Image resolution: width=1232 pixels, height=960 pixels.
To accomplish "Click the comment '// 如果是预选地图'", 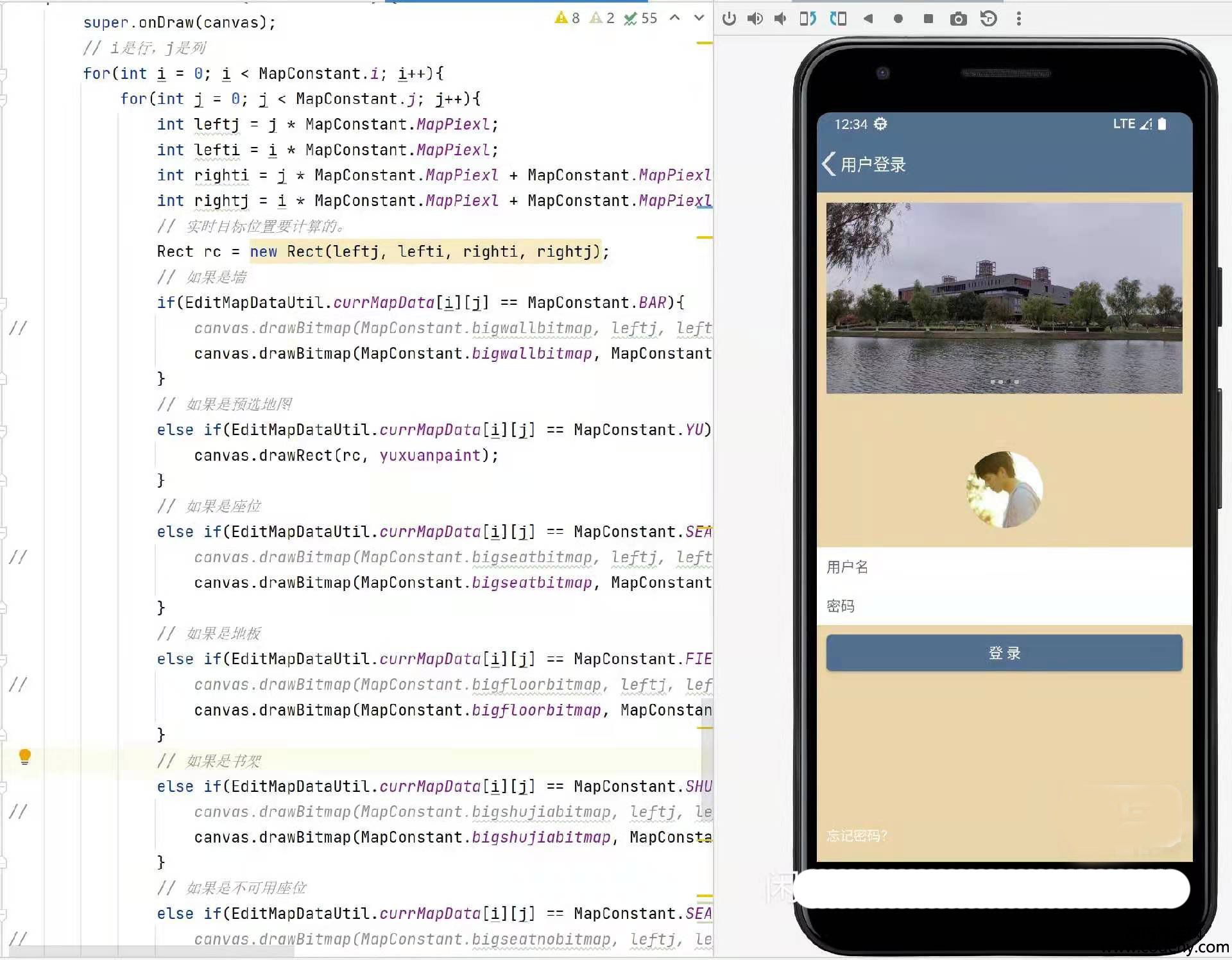I will [225, 404].
